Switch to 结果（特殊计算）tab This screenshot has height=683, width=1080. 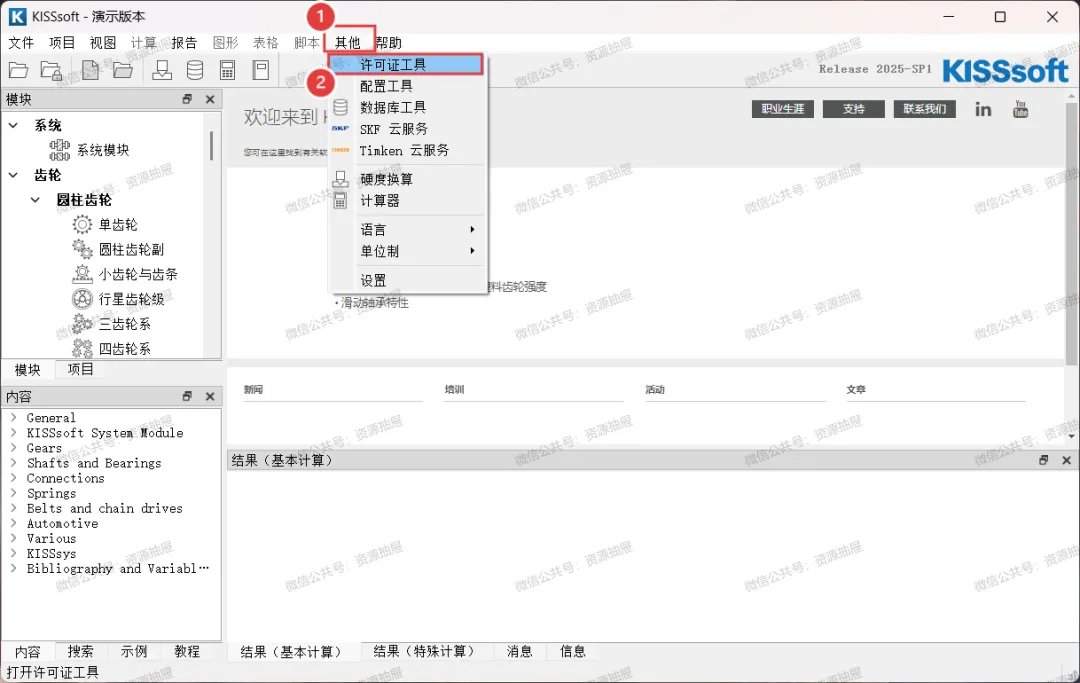coord(424,651)
